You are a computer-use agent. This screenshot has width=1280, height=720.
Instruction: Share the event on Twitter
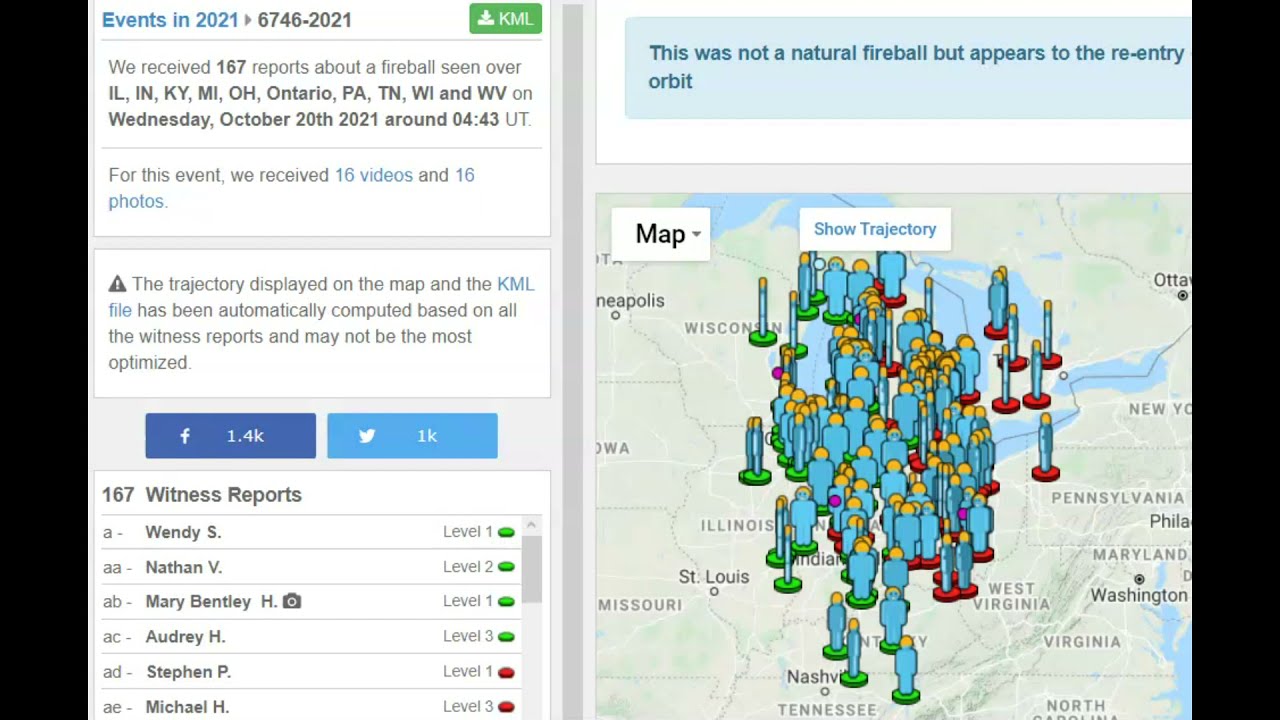(412, 436)
